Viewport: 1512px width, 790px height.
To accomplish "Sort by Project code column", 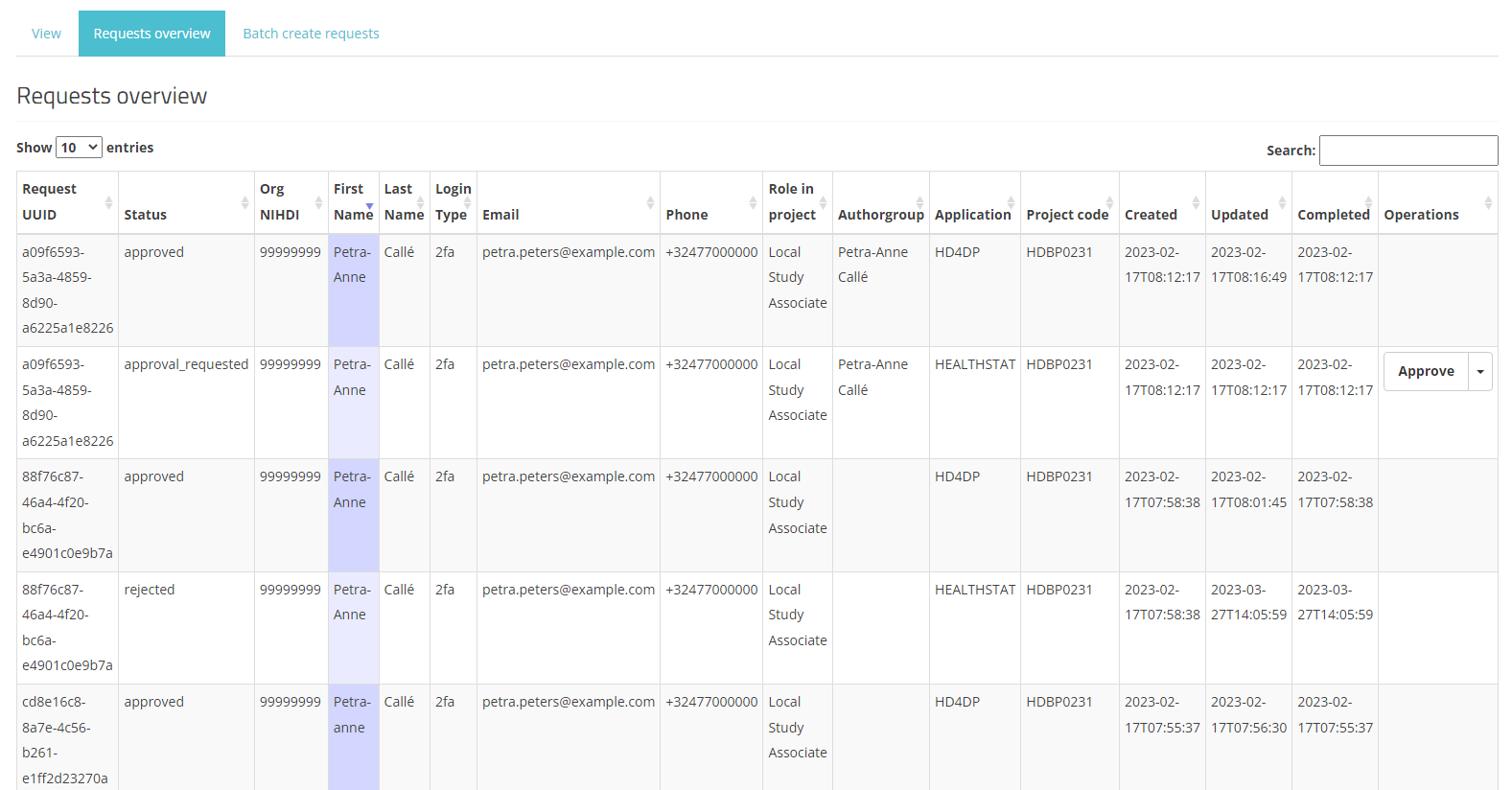I will click(x=1066, y=215).
